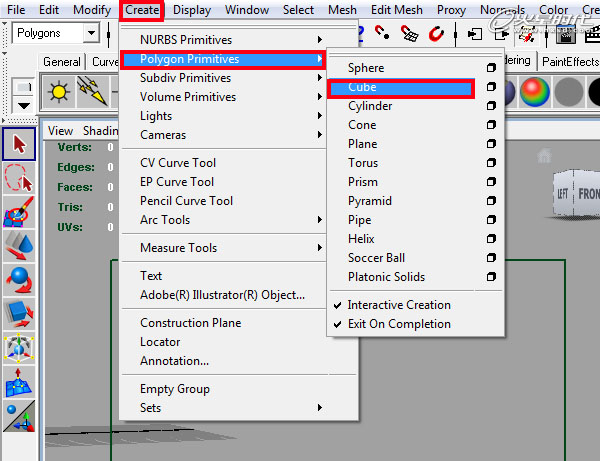600x461 pixels.
Task: Open the Edit Mesh menu
Action: pyautogui.click(x=397, y=10)
